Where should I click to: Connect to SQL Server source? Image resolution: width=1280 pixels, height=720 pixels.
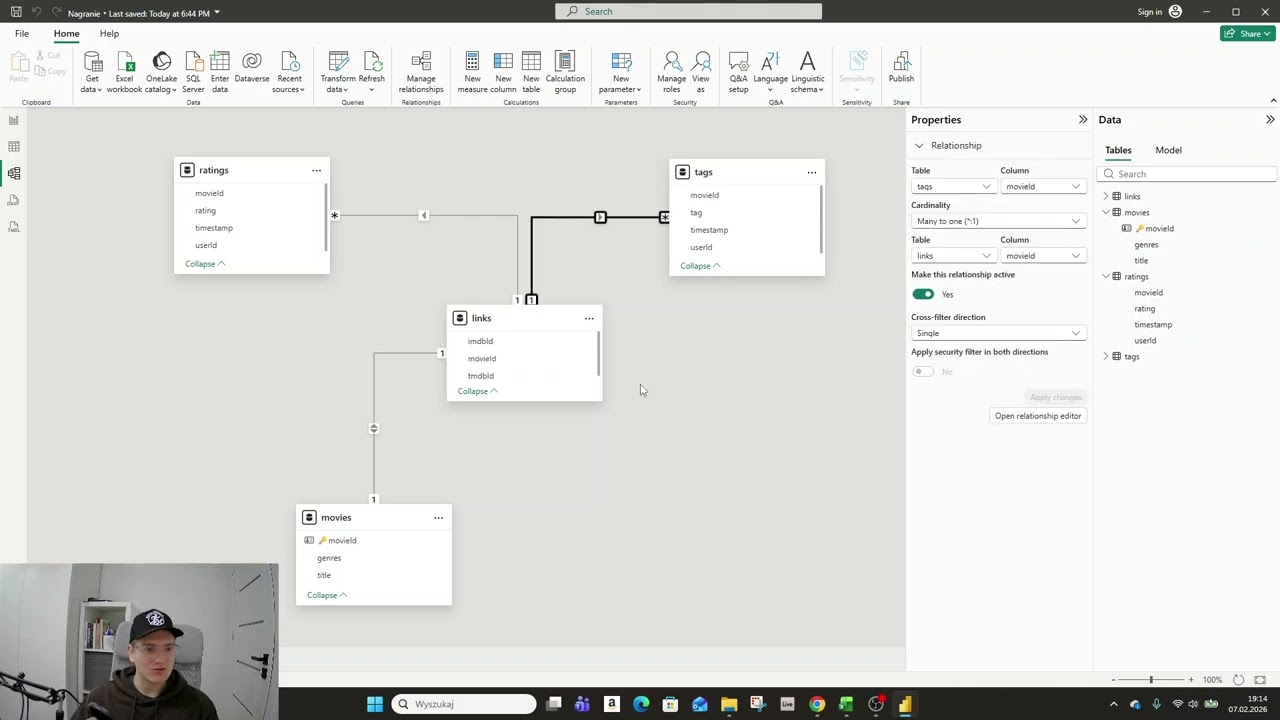(x=193, y=72)
